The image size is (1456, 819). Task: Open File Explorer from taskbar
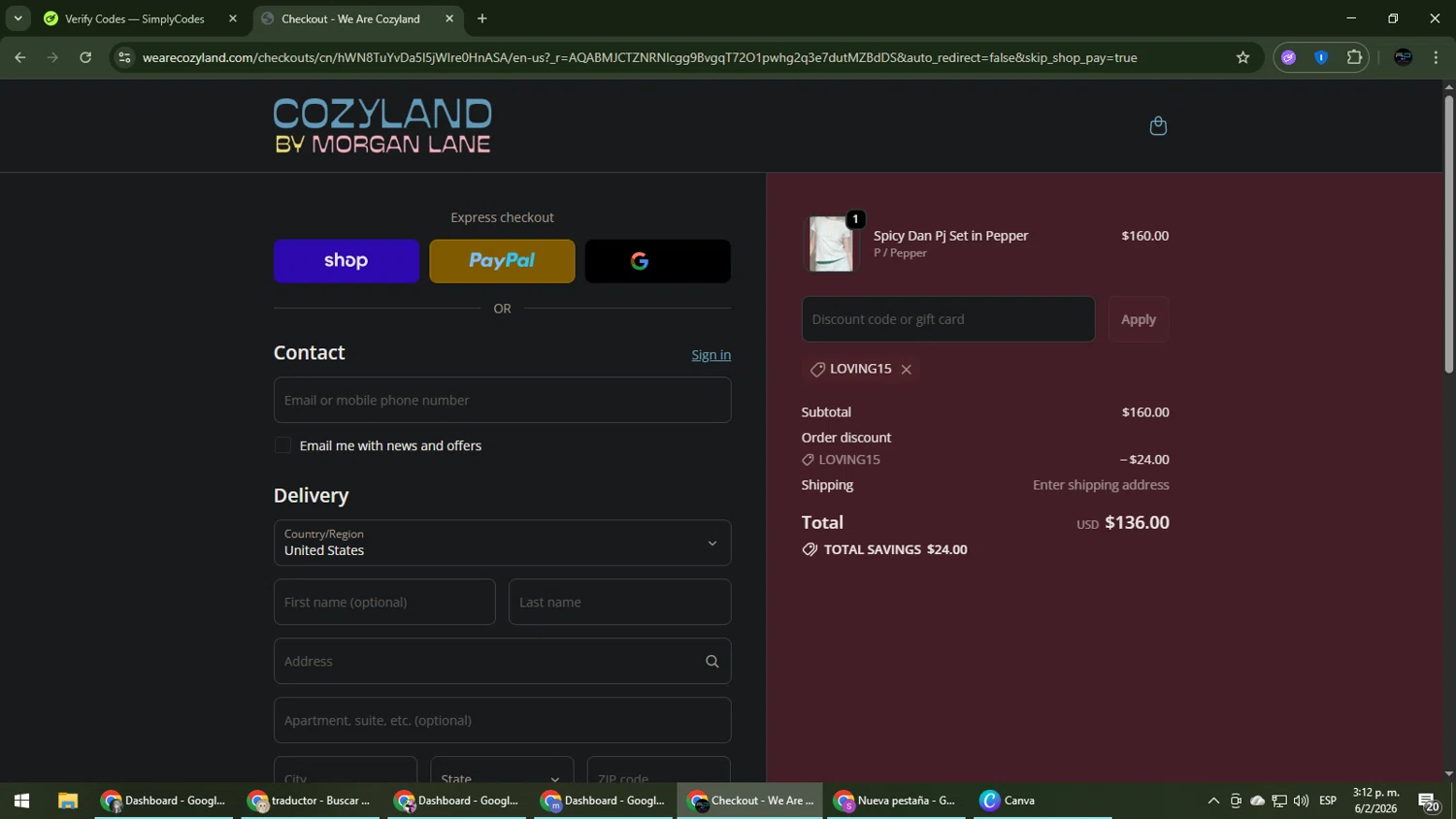pyautogui.click(x=67, y=801)
